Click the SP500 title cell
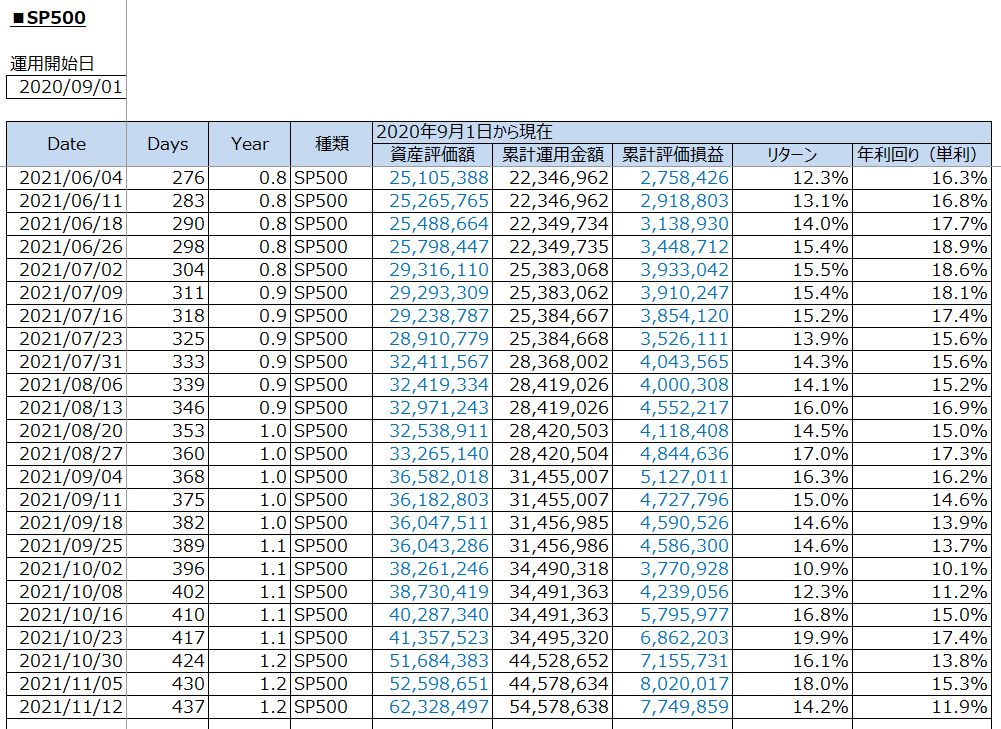This screenshot has width=1001, height=729. (x=50, y=18)
